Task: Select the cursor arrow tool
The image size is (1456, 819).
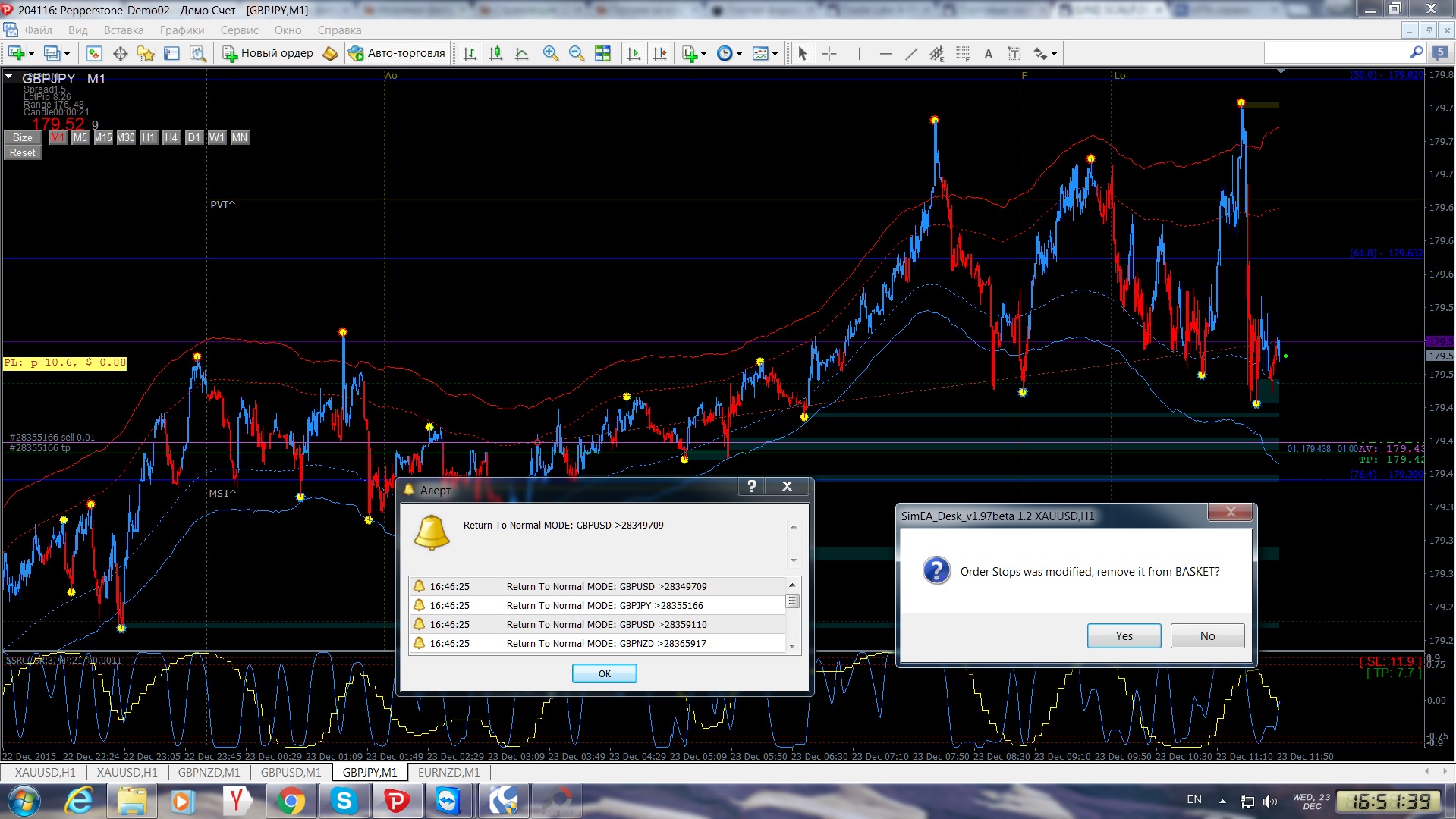Action: pyautogui.click(x=803, y=53)
